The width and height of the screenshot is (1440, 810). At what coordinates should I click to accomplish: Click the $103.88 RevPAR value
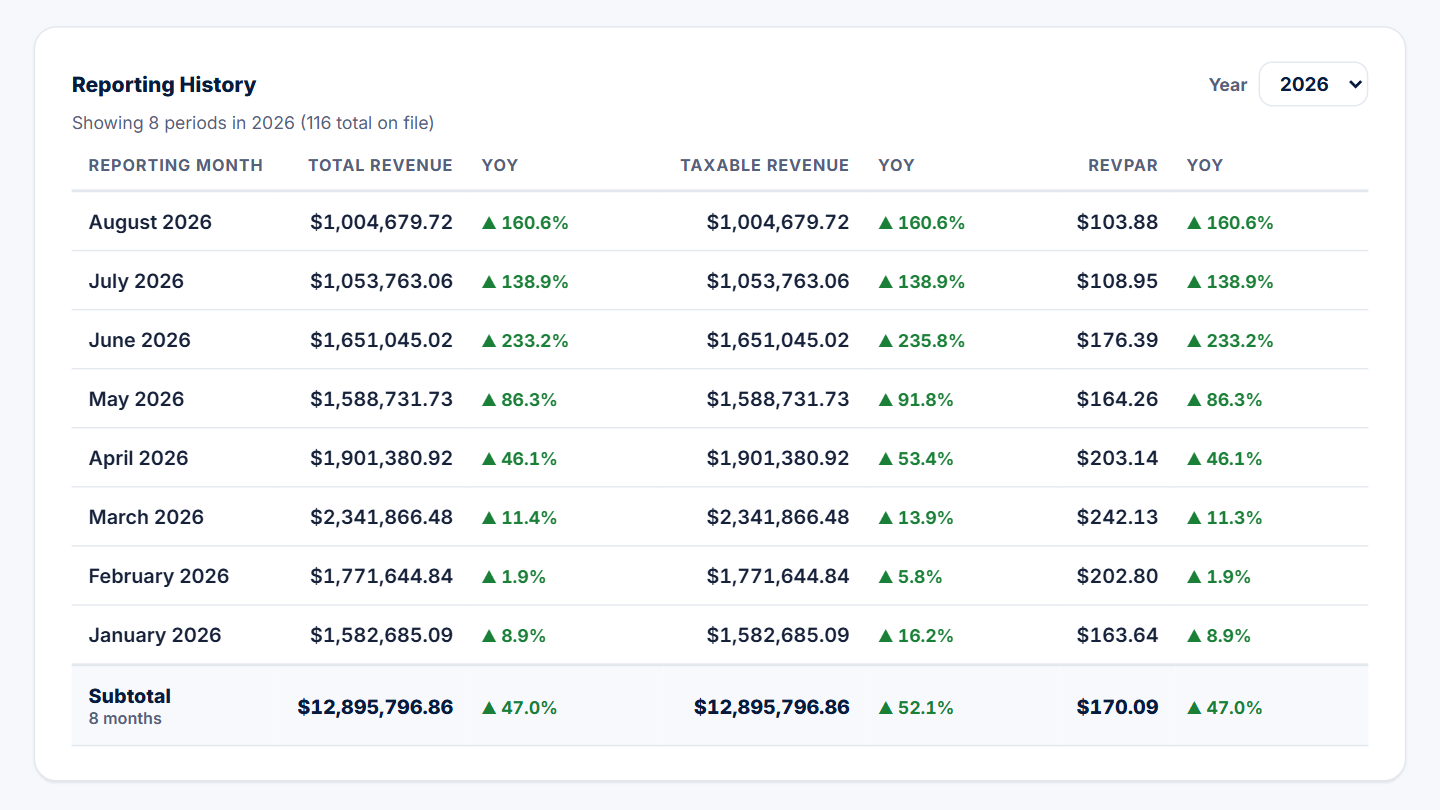1117,222
